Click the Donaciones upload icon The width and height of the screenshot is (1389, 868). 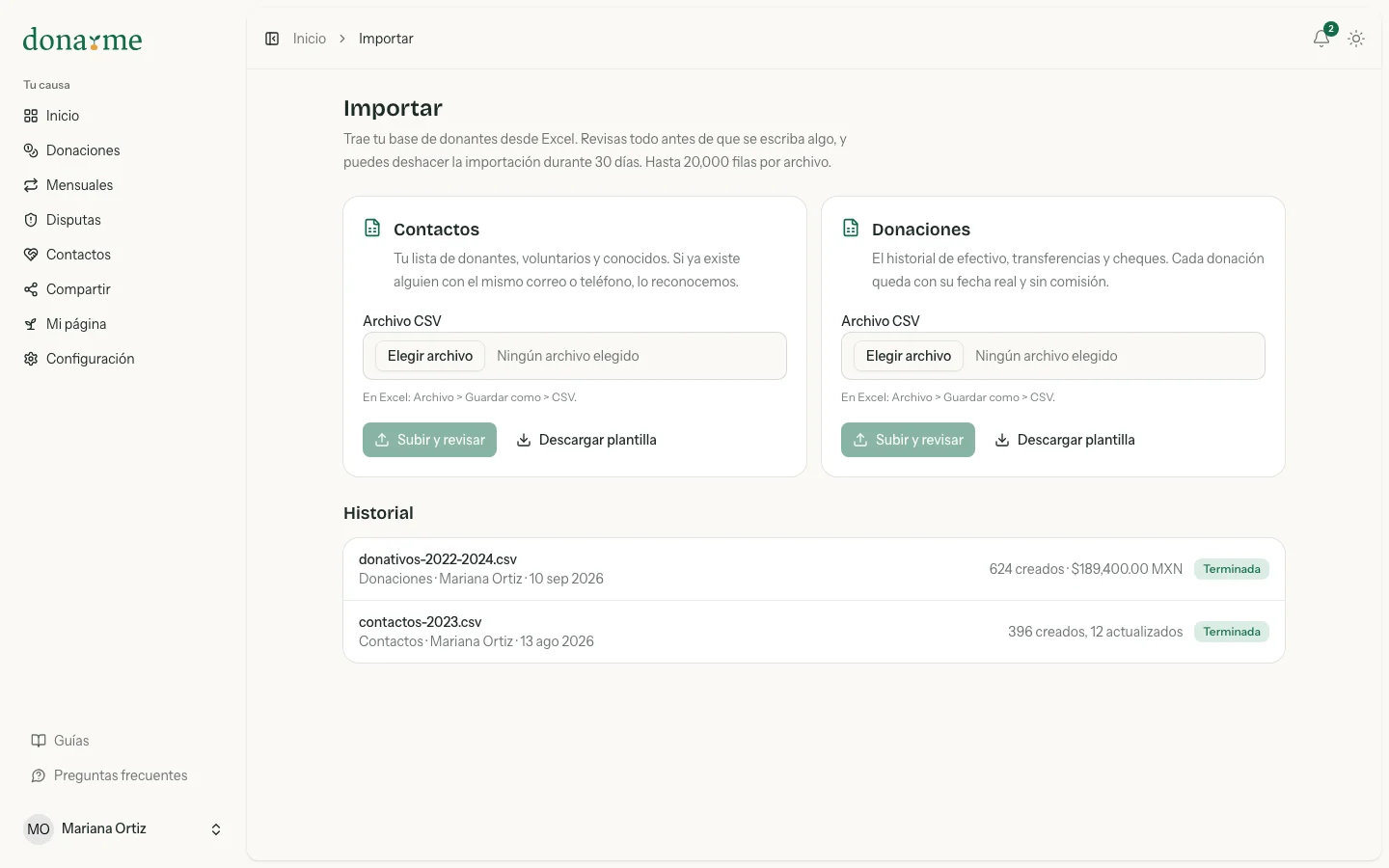pos(860,440)
